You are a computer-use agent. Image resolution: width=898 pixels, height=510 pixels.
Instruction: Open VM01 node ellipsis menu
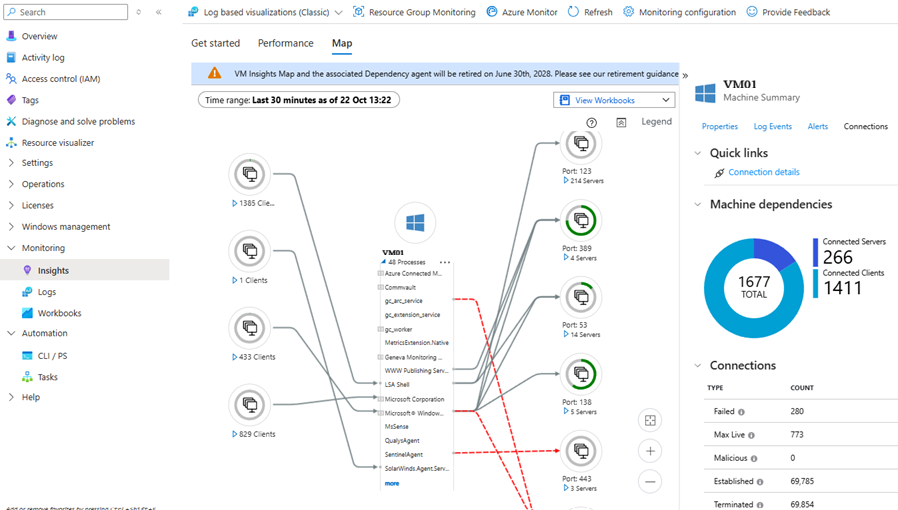(x=445, y=262)
